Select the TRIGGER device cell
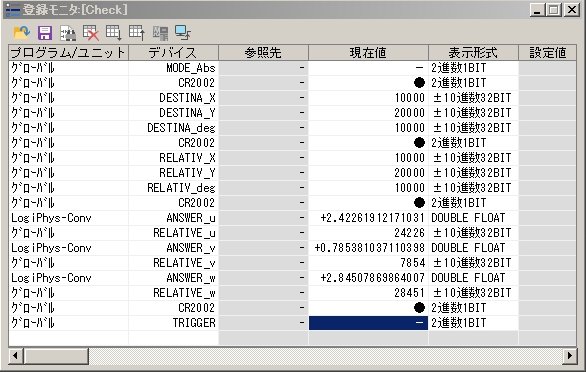Image resolution: width=586 pixels, height=372 pixels. coord(173,323)
